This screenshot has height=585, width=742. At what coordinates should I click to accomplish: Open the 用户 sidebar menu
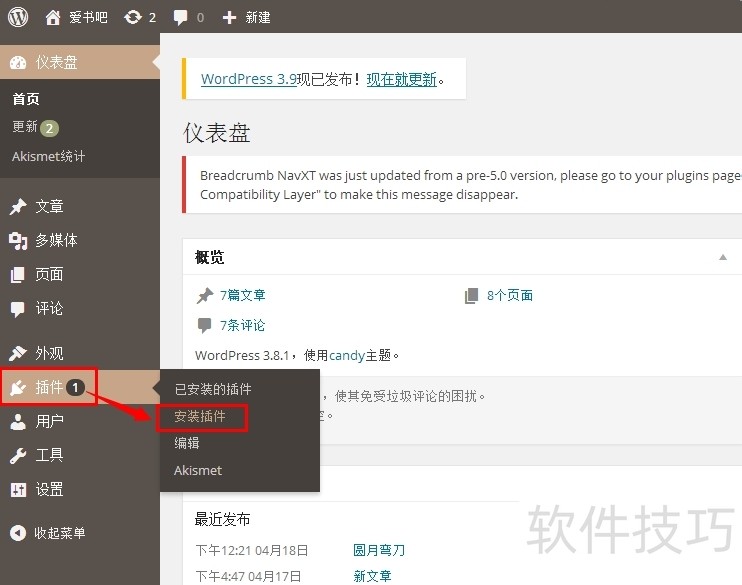click(x=80, y=421)
